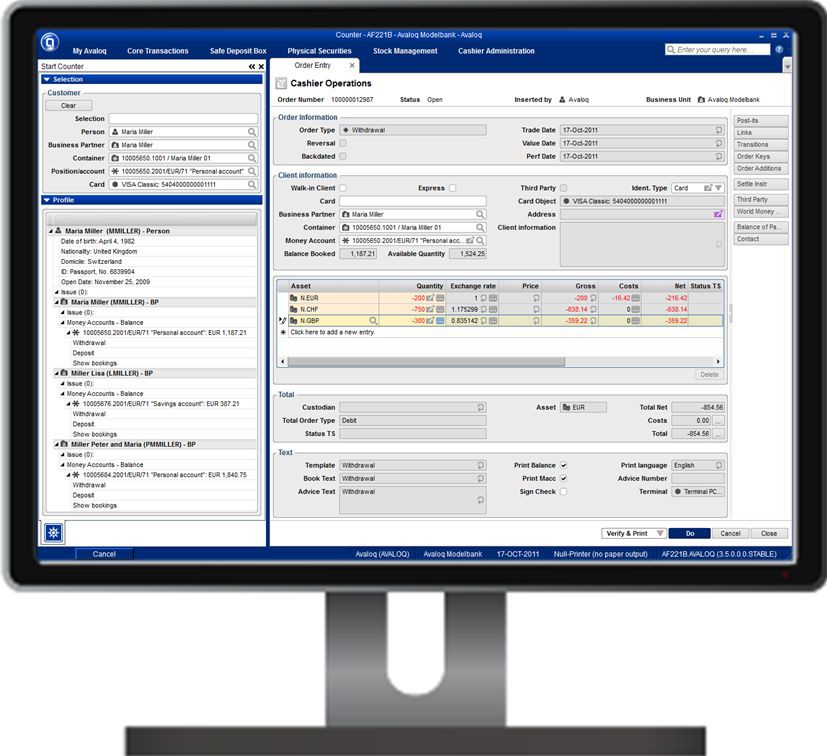Image resolution: width=827 pixels, height=756 pixels.
Task: Click the search query input field
Action: (718, 50)
